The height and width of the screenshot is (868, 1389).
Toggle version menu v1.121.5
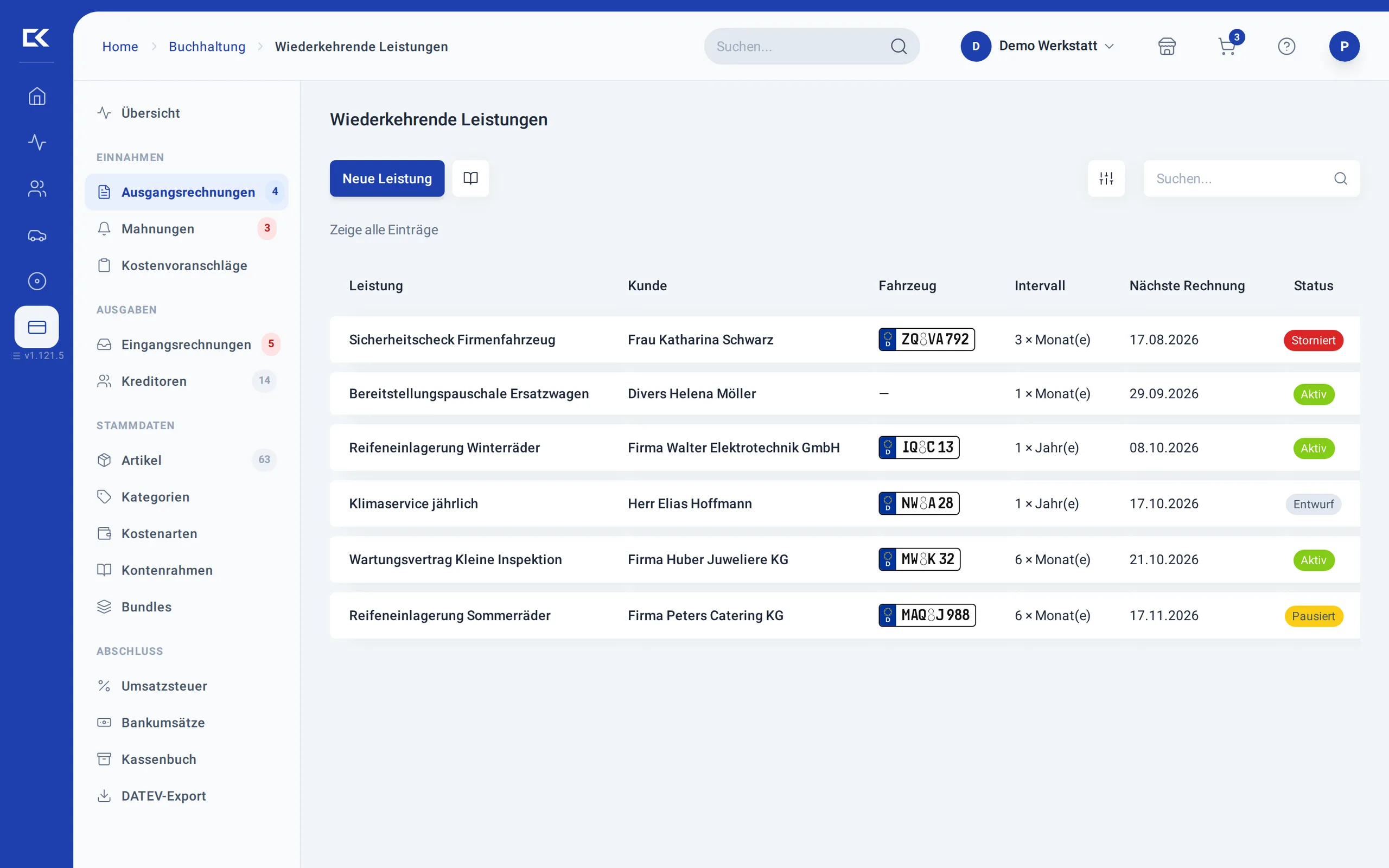click(37, 355)
